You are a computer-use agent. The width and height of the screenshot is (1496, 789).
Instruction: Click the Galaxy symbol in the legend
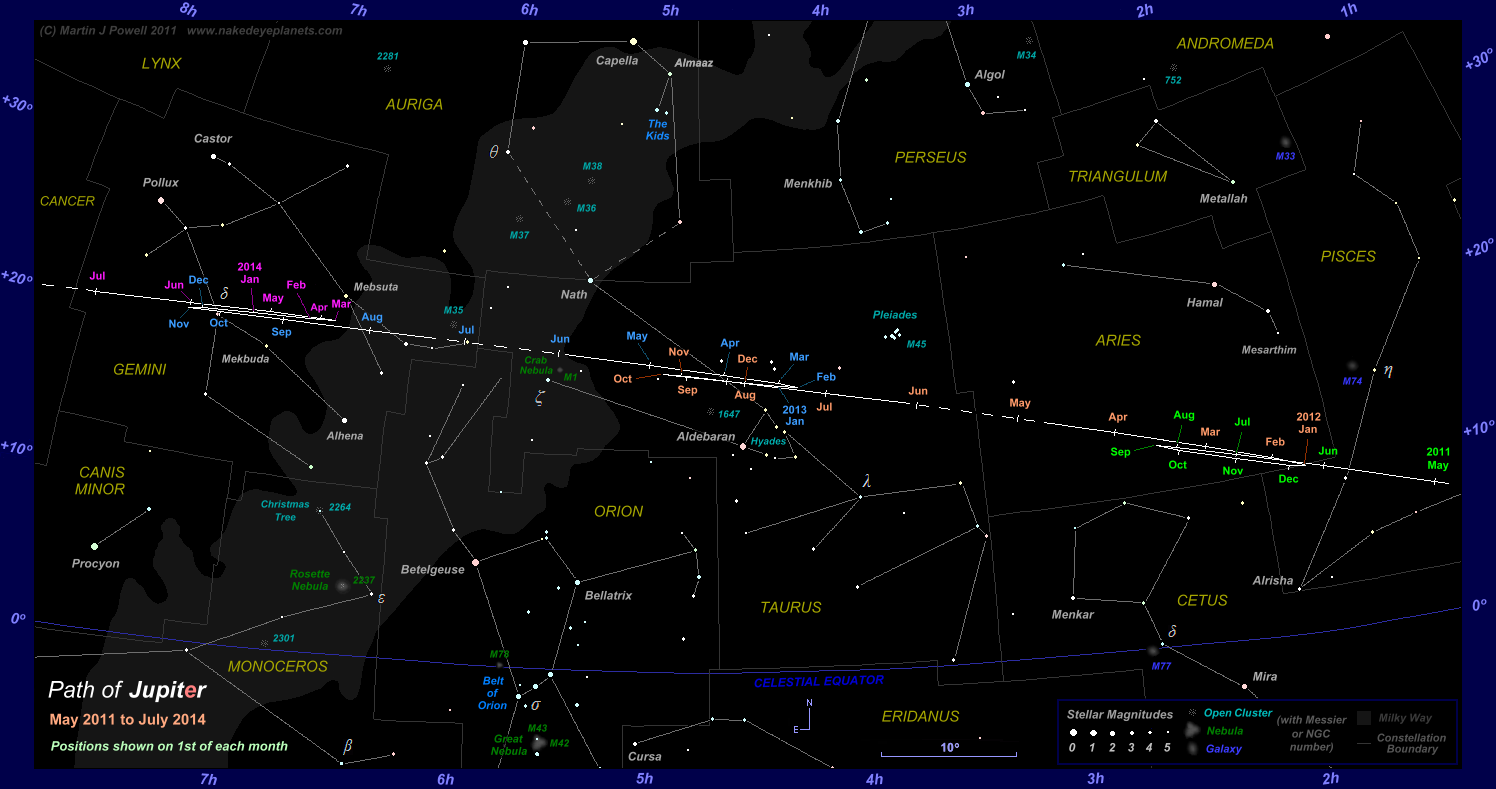1190,747
